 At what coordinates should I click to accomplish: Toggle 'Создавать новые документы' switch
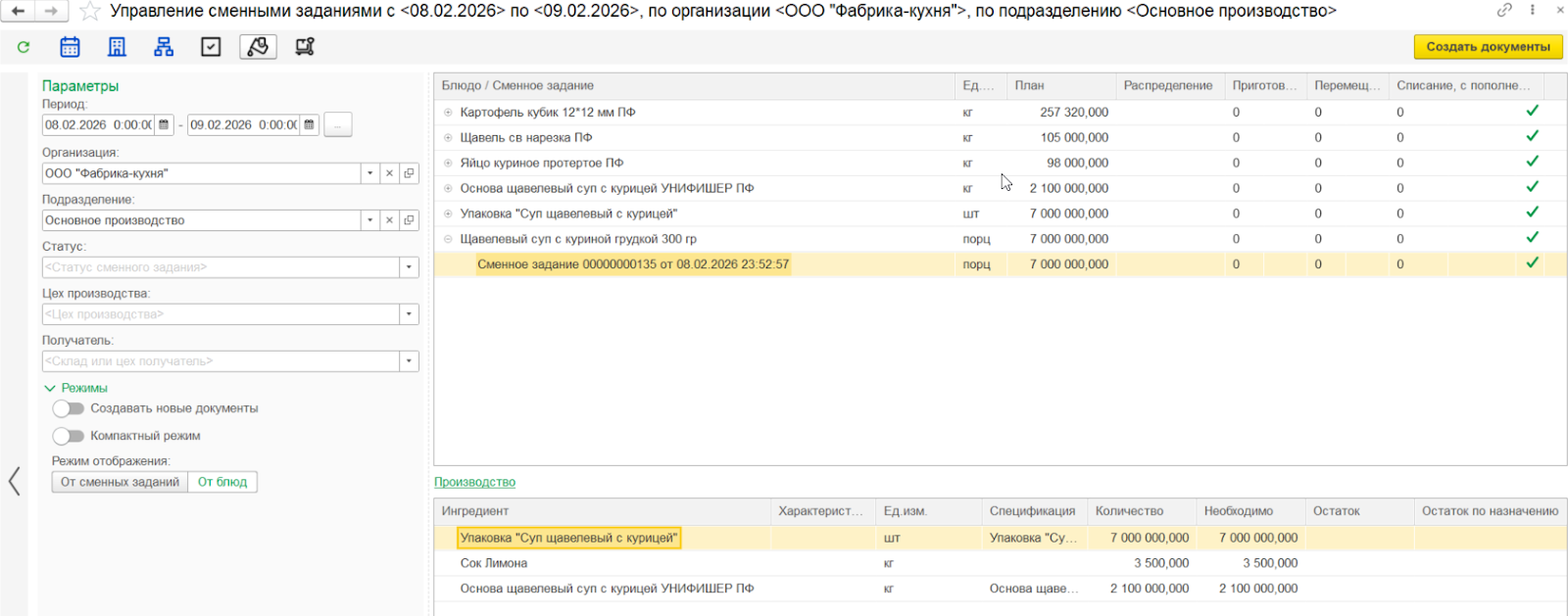69,408
